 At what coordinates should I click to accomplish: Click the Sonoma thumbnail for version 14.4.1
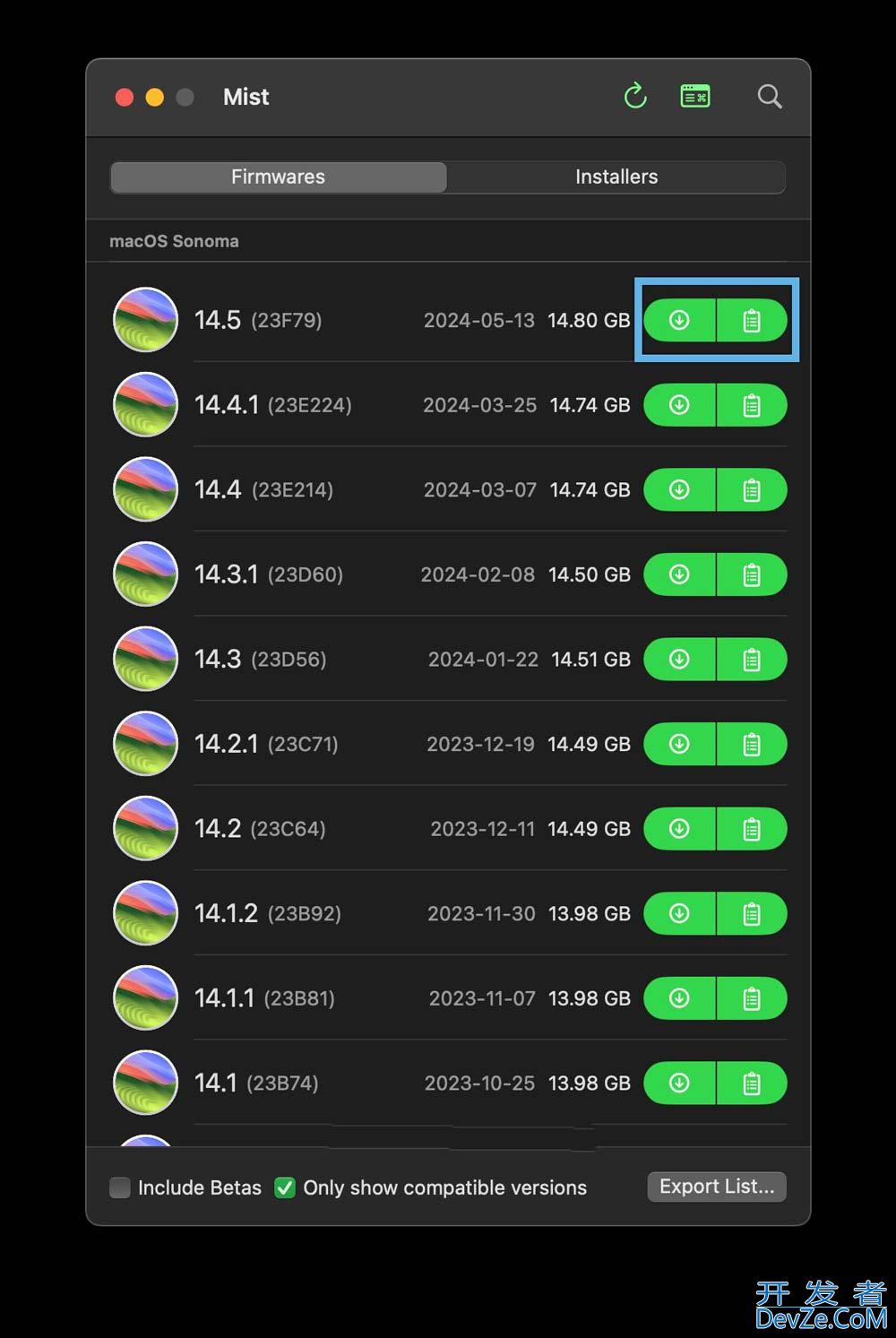[145, 405]
